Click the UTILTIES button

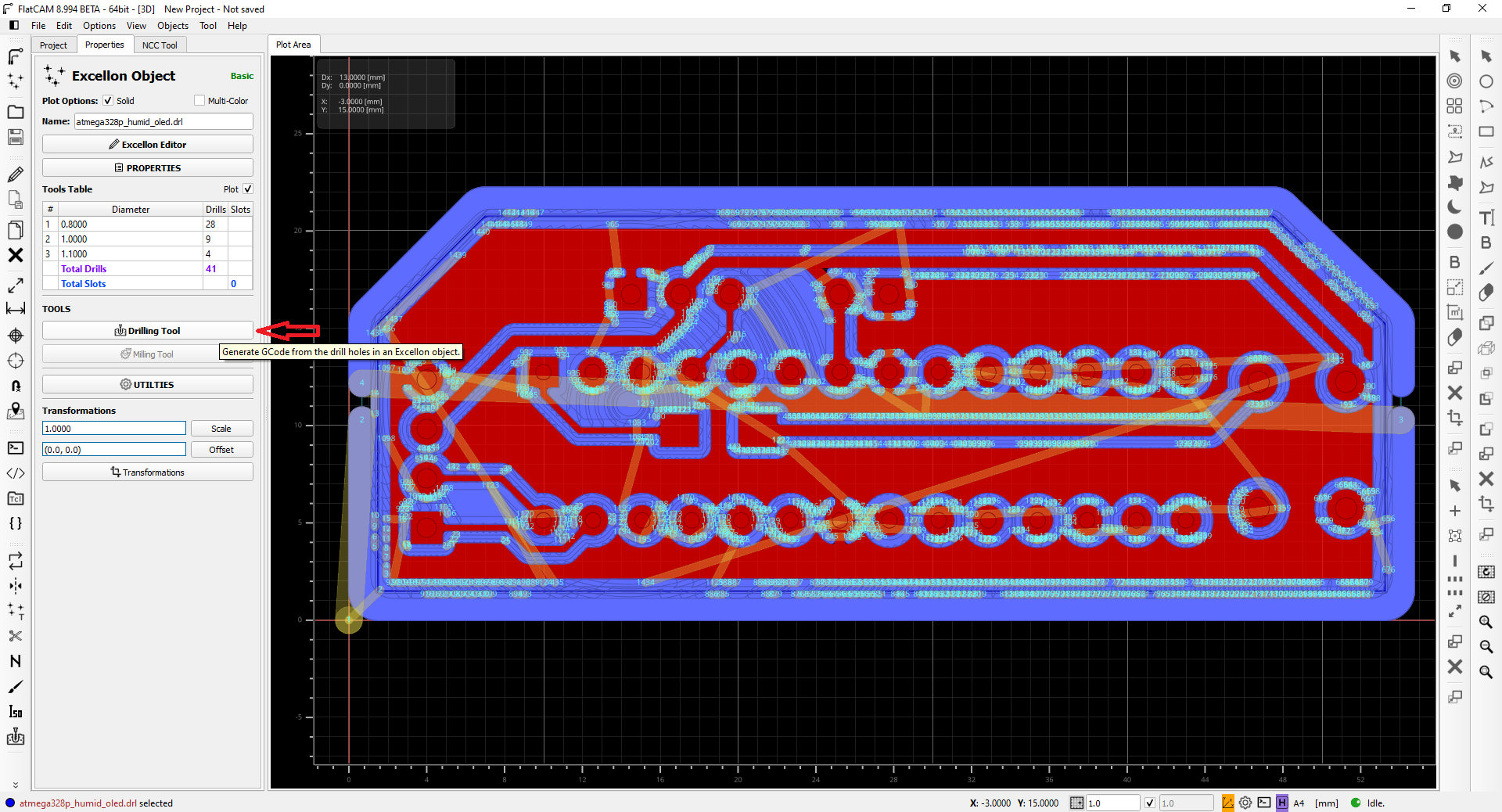(x=148, y=385)
